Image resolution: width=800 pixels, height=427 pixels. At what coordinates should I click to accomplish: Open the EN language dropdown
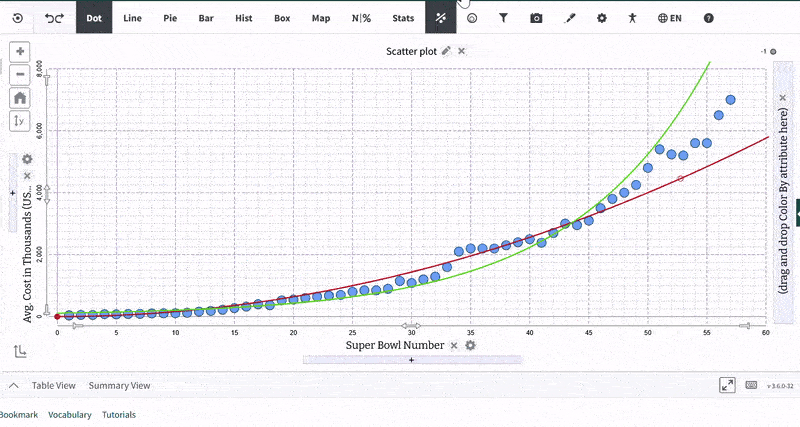click(x=670, y=18)
